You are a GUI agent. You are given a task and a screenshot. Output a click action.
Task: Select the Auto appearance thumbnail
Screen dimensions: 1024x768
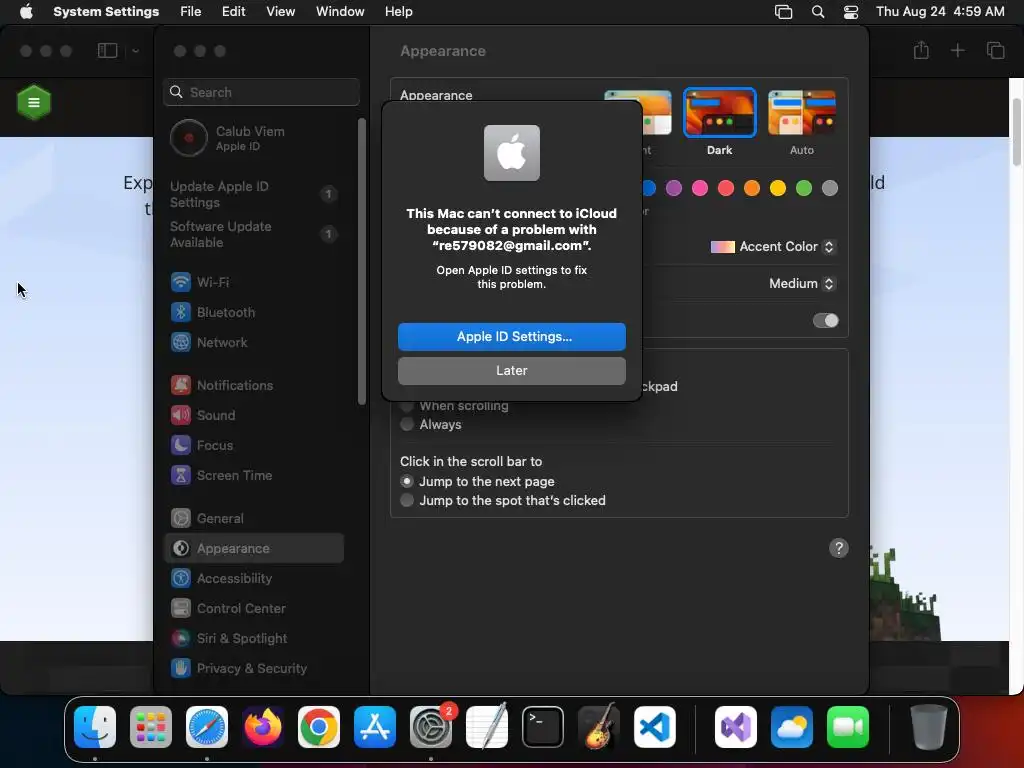(x=802, y=113)
